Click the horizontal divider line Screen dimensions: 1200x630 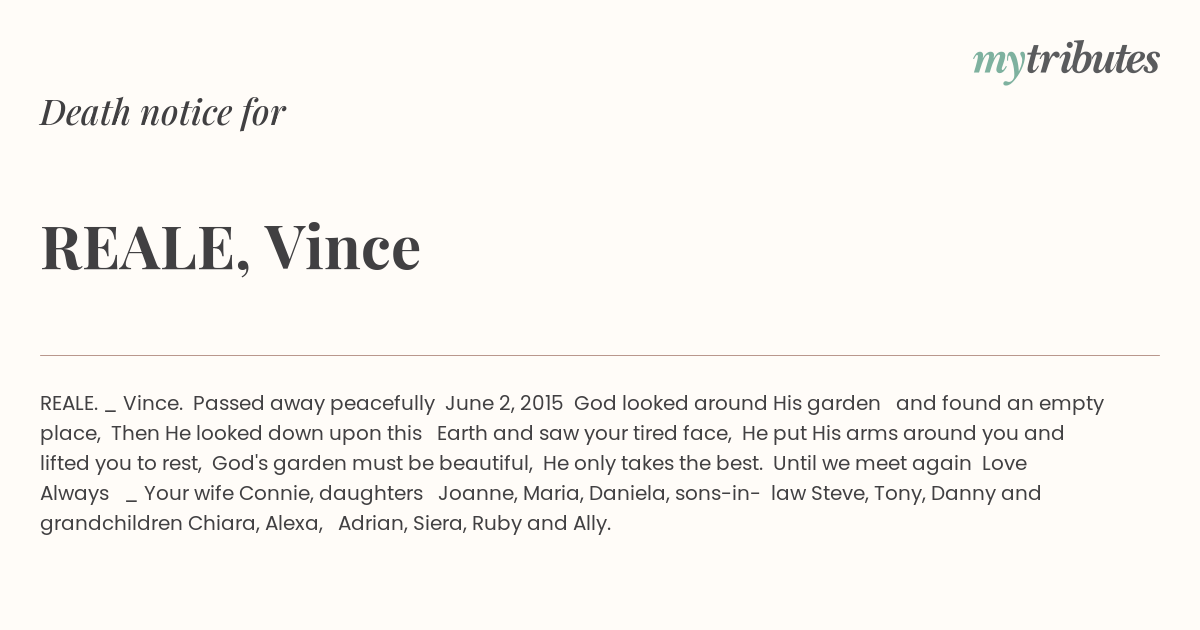(600, 355)
